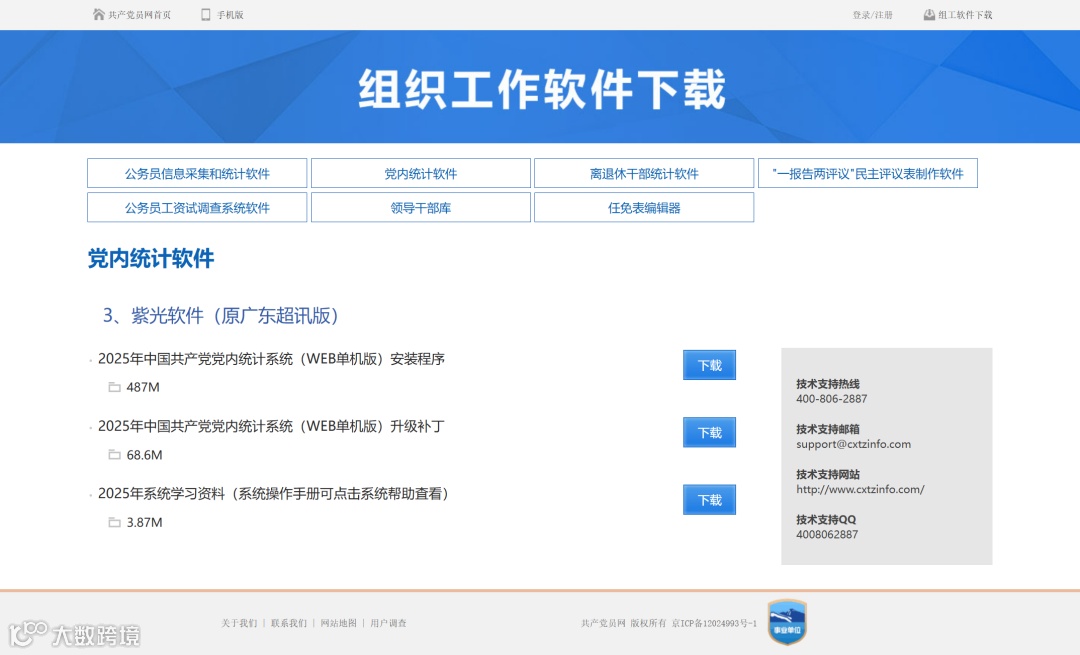Open 网站地图 footer link
Viewport: 1080px width, 655px height.
tap(338, 623)
